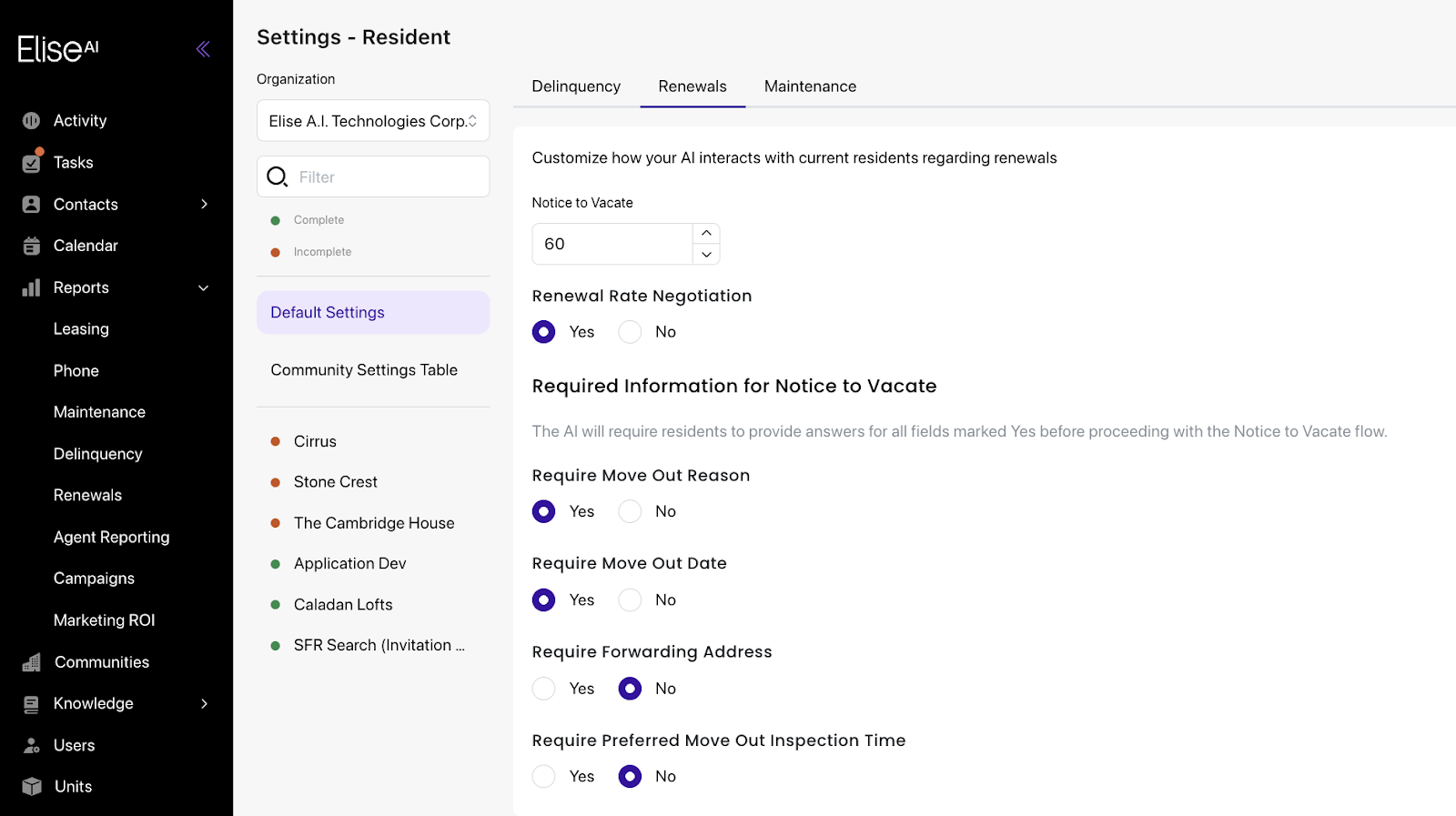Image resolution: width=1456 pixels, height=816 pixels.
Task: Select No for Preferred Move Out Inspection Time
Action: tap(630, 777)
